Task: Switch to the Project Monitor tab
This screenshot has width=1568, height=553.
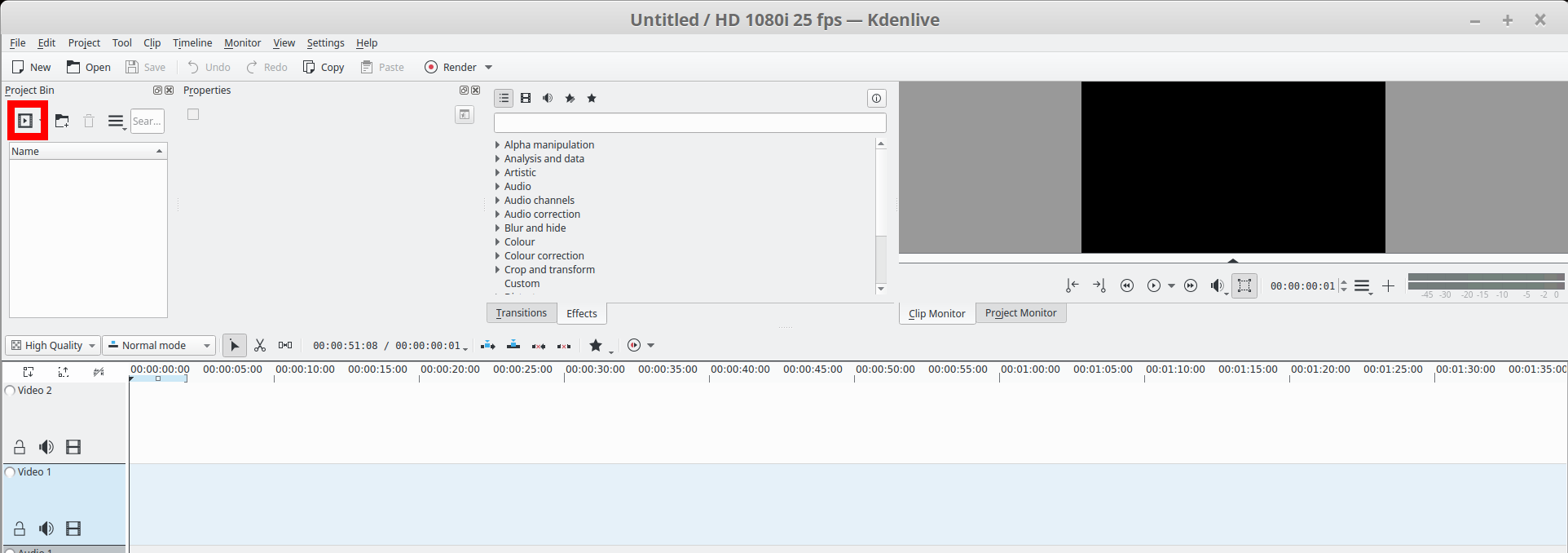Action: point(1020,313)
